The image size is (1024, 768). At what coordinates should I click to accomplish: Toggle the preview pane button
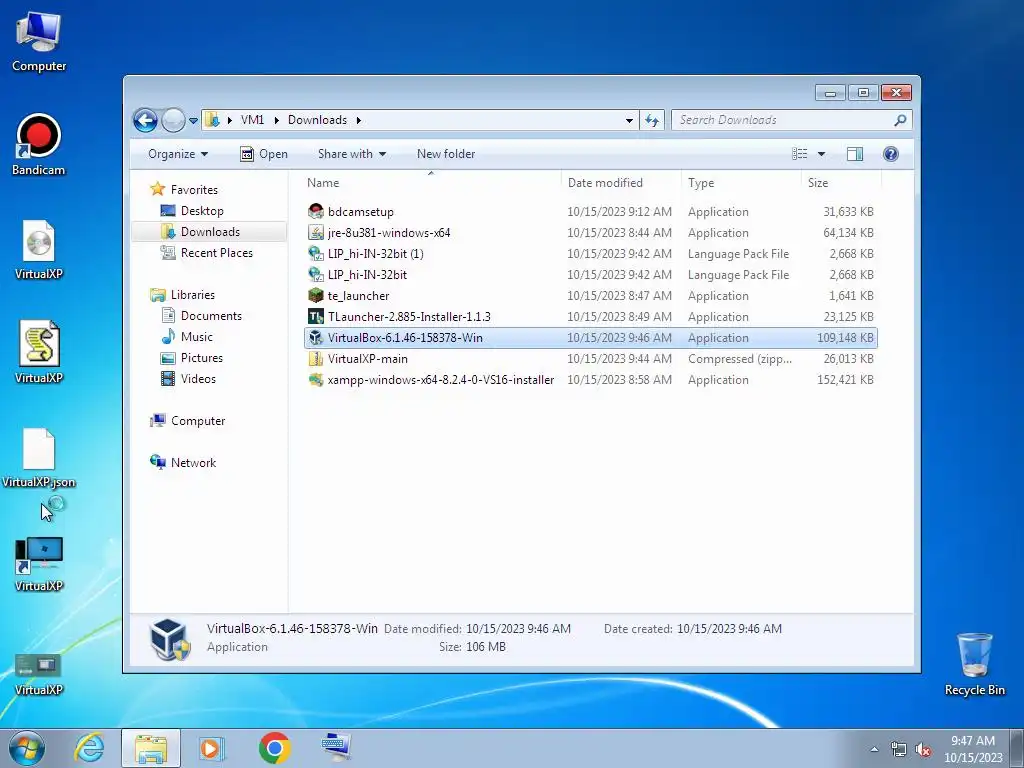[854, 154]
